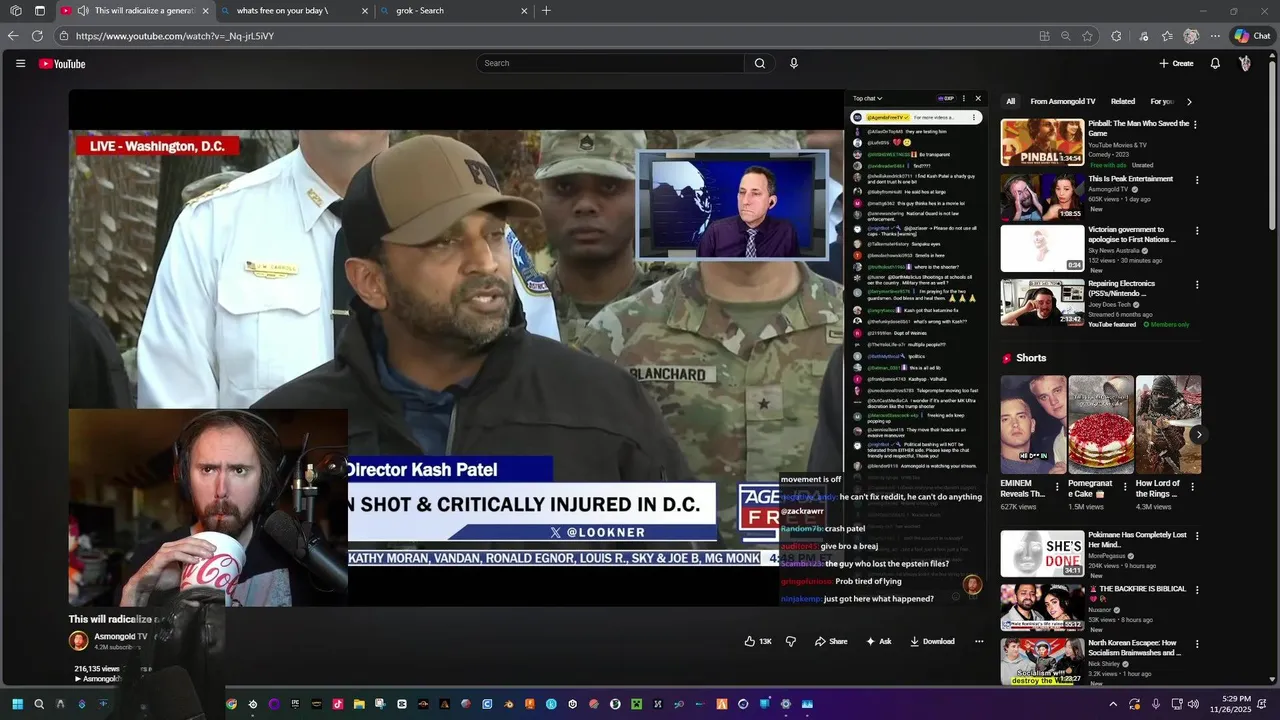Open 'EMINEM Reveals' short
The height and width of the screenshot is (720, 1280).
point(1033,424)
